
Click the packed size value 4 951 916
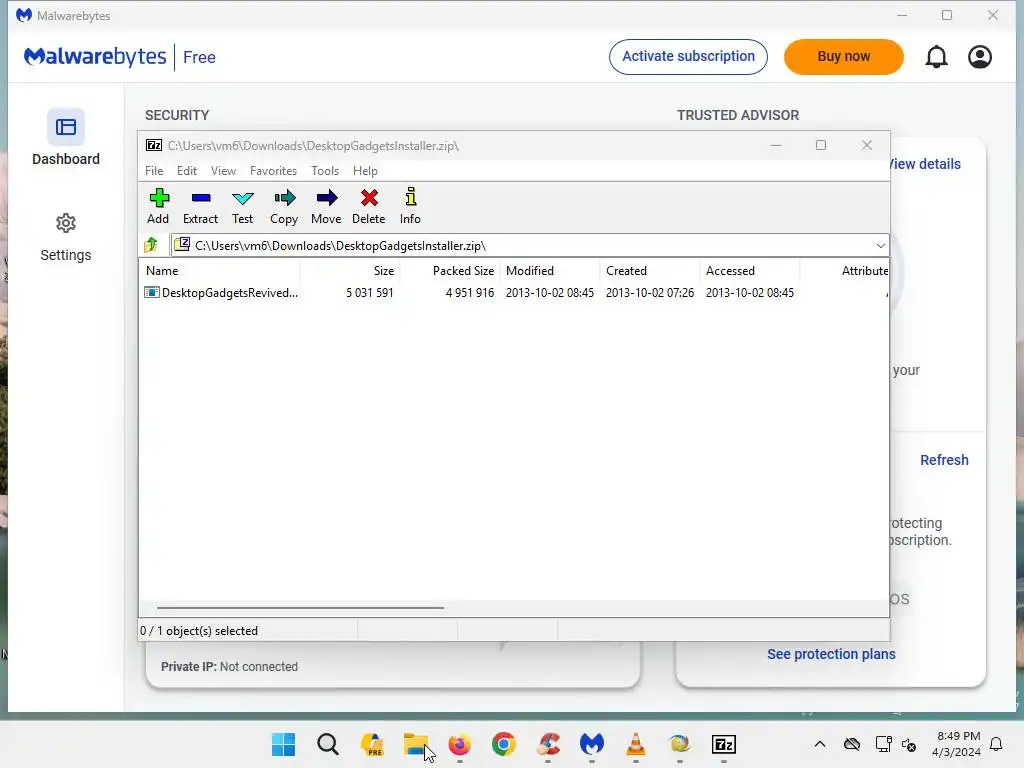(470, 293)
